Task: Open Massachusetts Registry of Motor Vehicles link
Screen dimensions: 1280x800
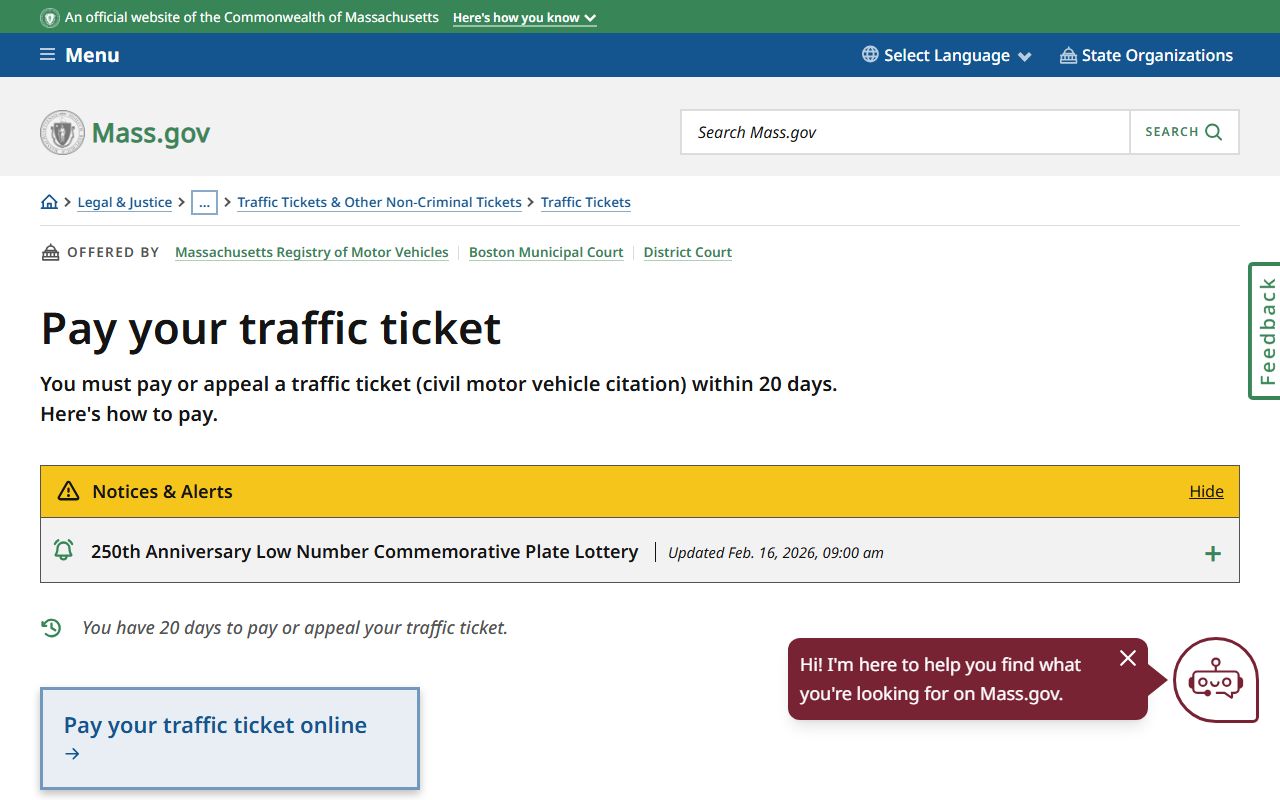Action: tap(312, 252)
